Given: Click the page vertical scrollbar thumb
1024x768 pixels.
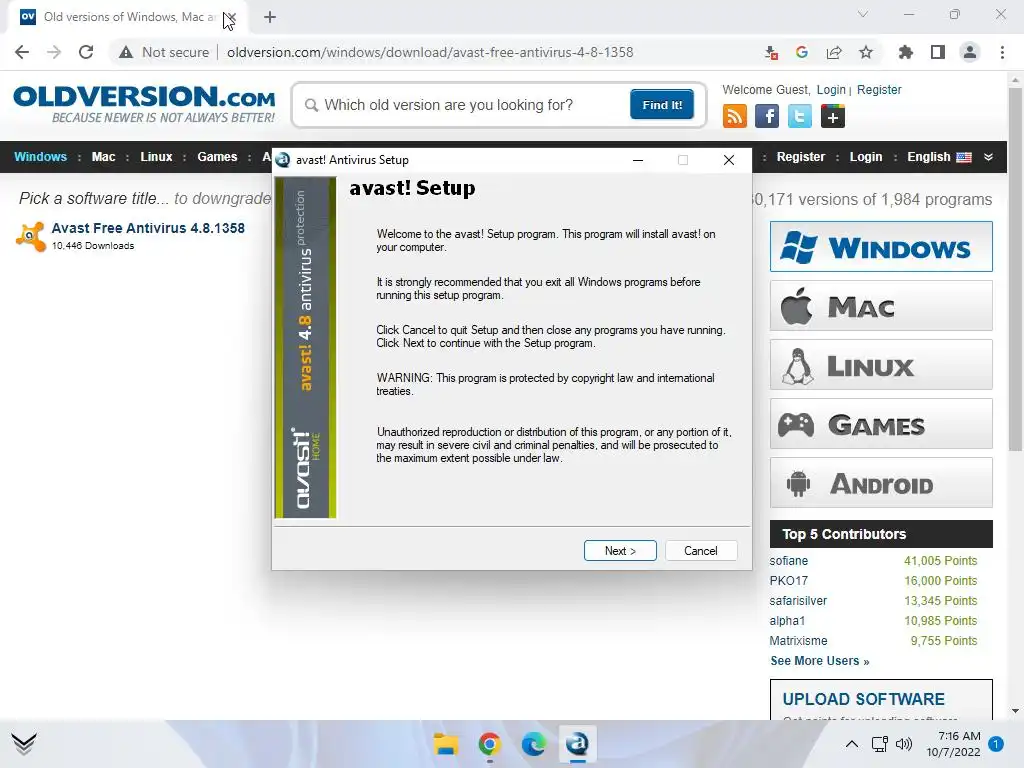Looking at the screenshot, I should point(1015,268).
